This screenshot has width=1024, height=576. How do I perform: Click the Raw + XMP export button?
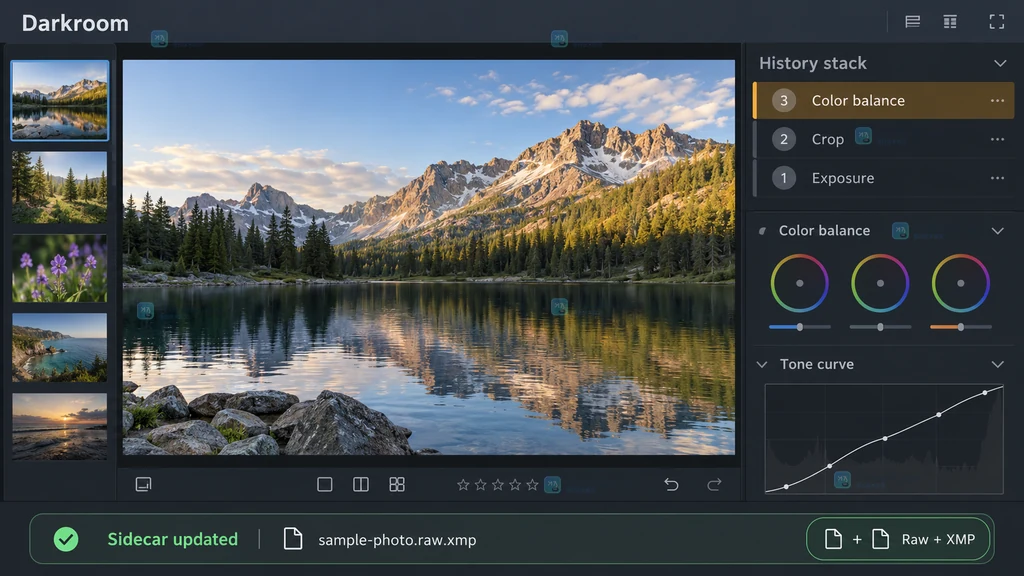[x=899, y=539]
